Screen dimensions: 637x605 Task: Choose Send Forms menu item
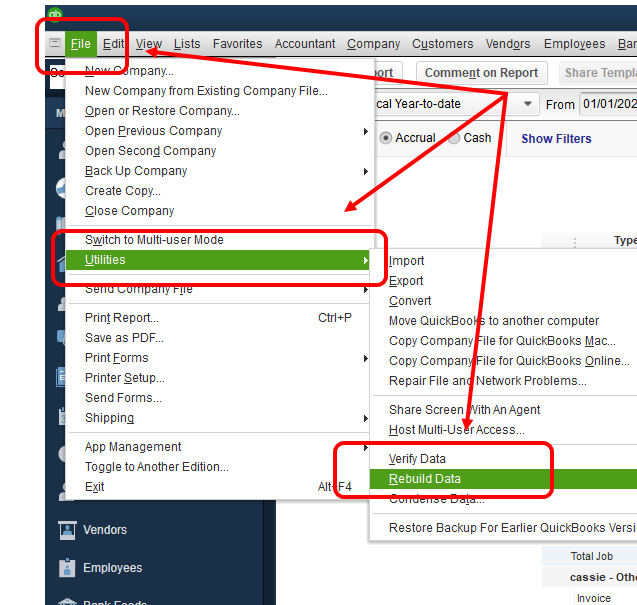pos(219,398)
